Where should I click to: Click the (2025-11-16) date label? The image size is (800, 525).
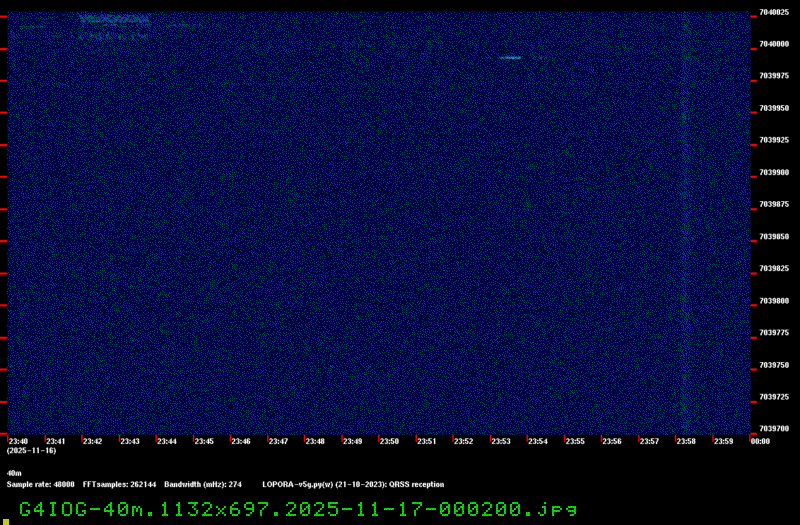click(32, 451)
